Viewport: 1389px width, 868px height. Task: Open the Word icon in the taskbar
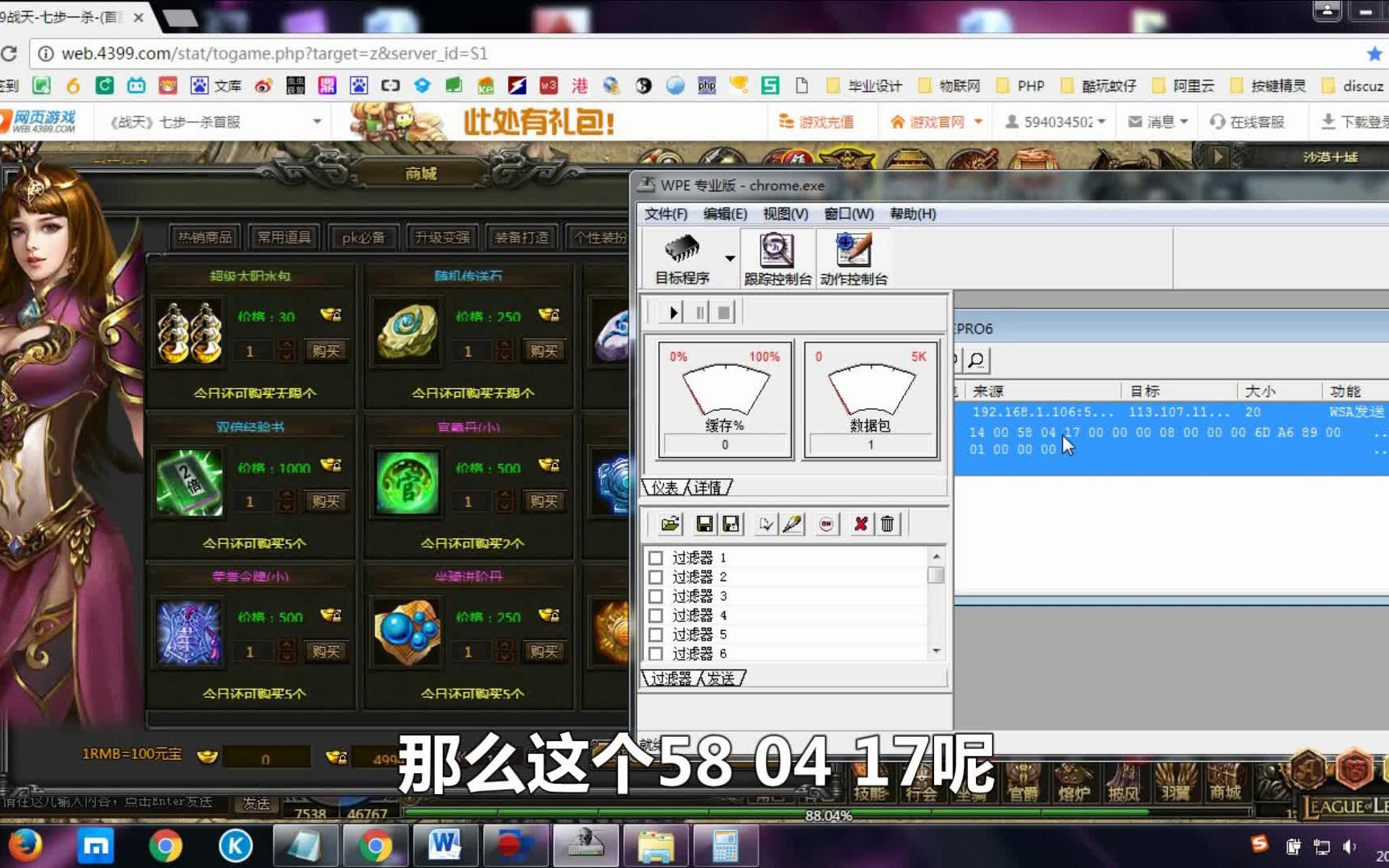point(445,845)
